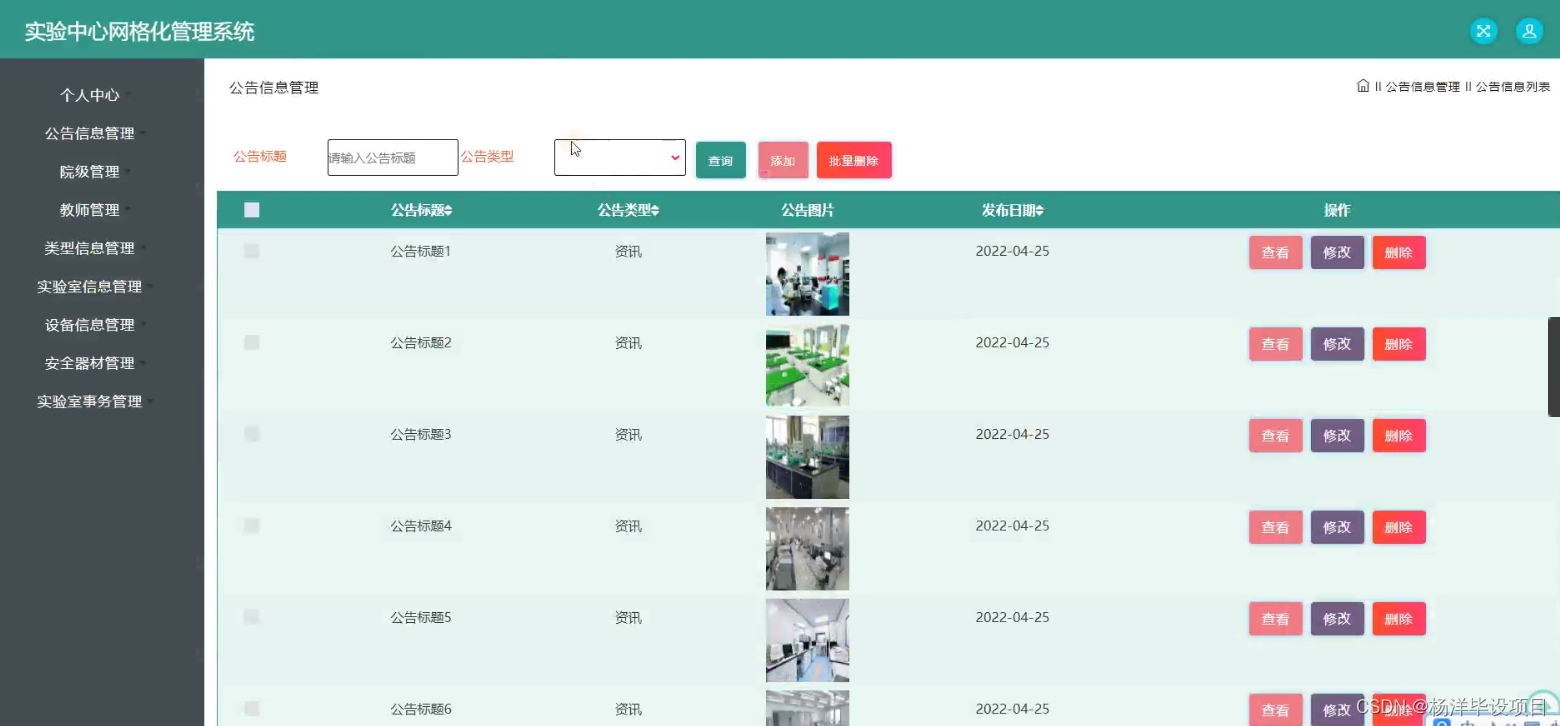Screen dimensions: 1560x726
Task: Click the 查询 search button
Action: (x=721, y=160)
